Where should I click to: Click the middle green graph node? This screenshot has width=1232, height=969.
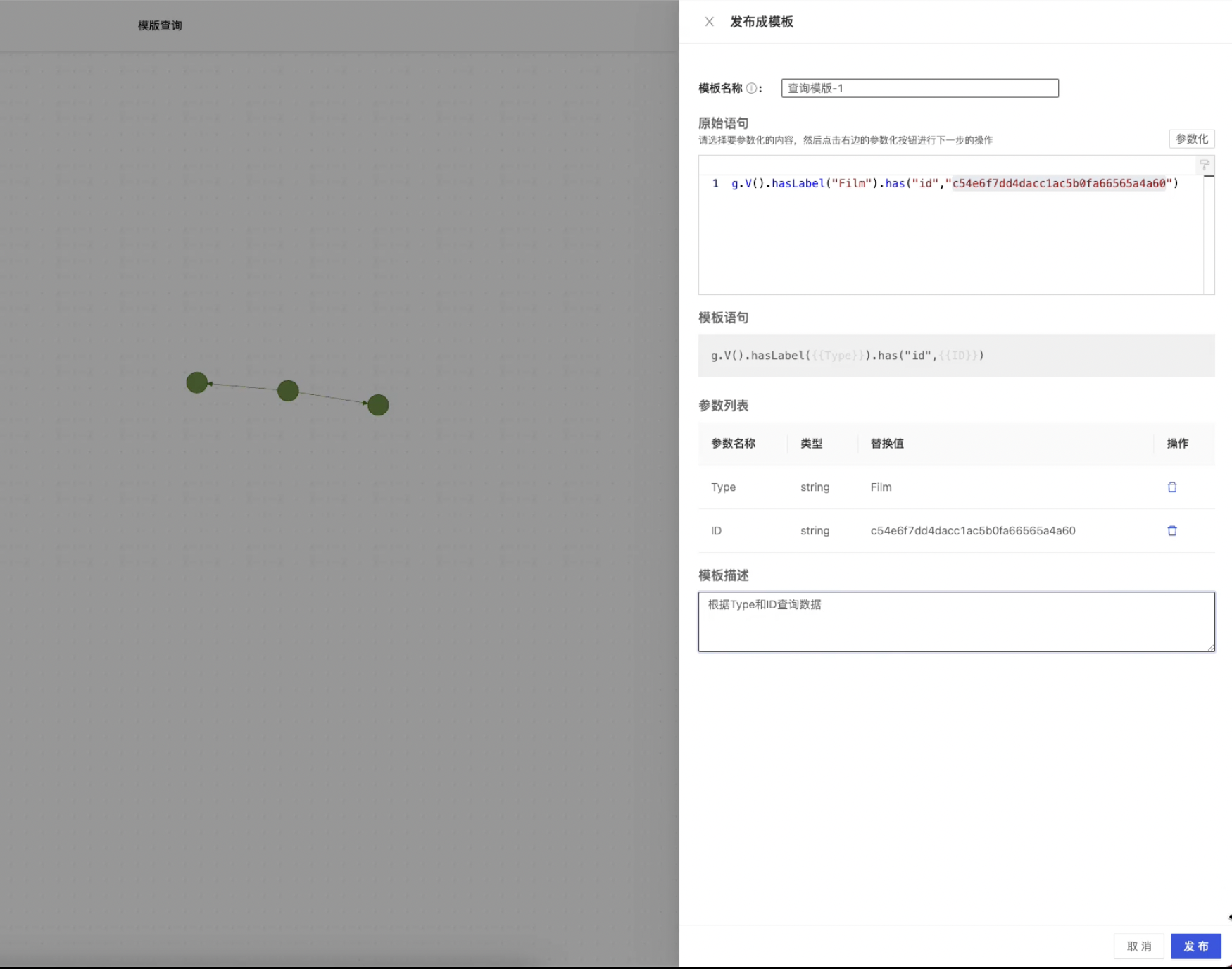287,391
